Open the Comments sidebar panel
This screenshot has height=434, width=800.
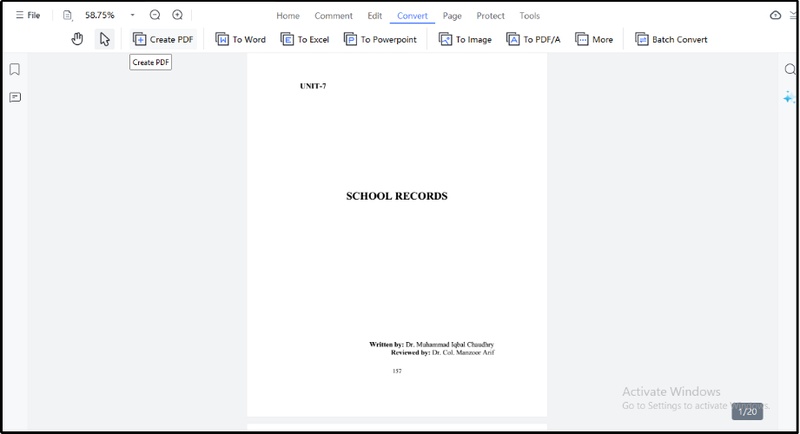pyautogui.click(x=15, y=97)
